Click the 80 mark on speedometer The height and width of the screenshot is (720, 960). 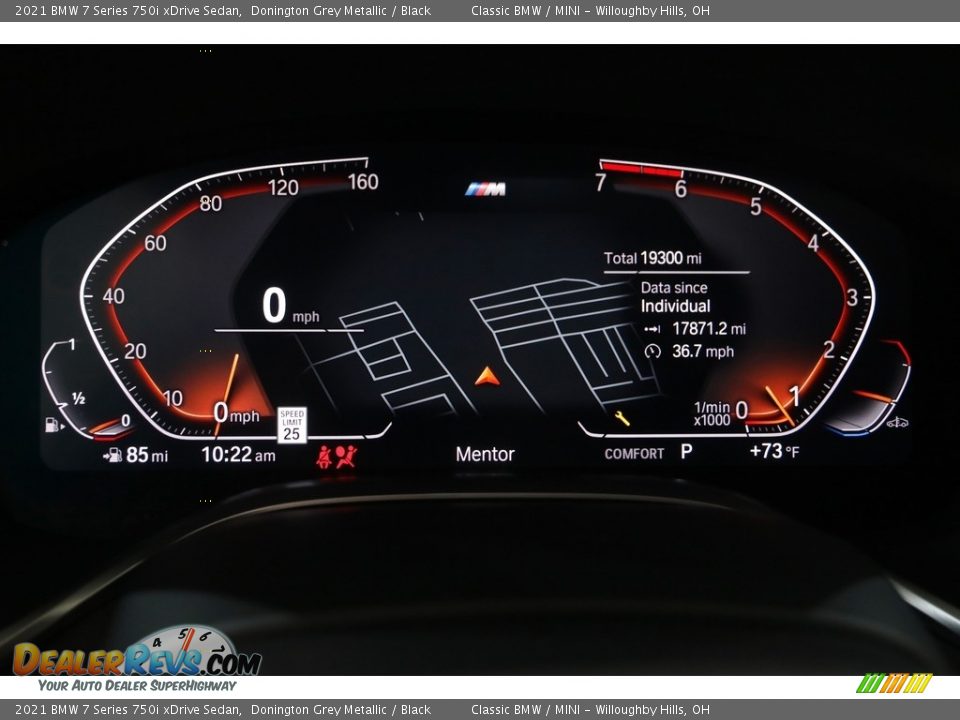pyautogui.click(x=211, y=203)
